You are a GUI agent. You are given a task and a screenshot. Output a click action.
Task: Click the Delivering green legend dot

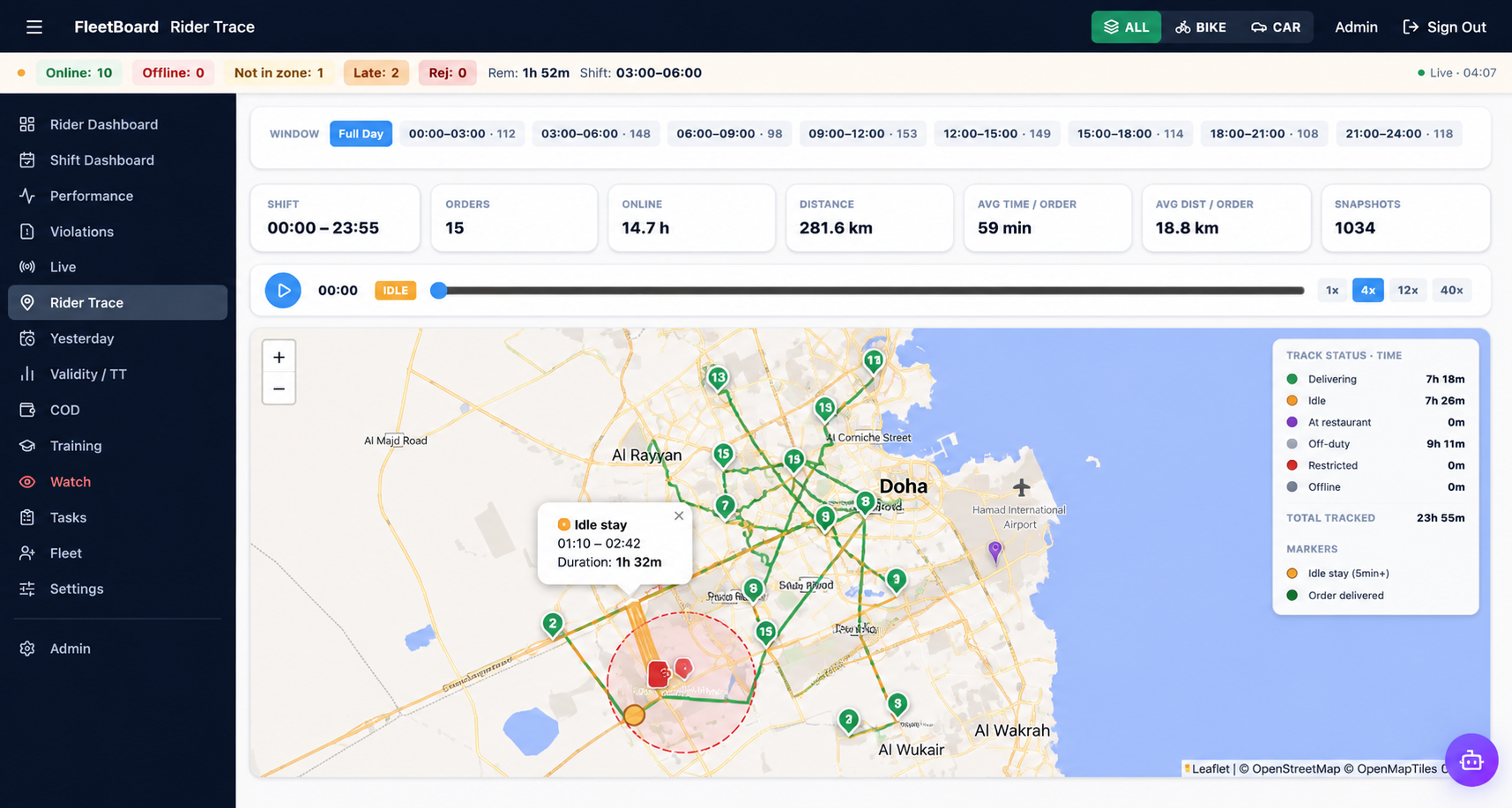coord(1292,379)
